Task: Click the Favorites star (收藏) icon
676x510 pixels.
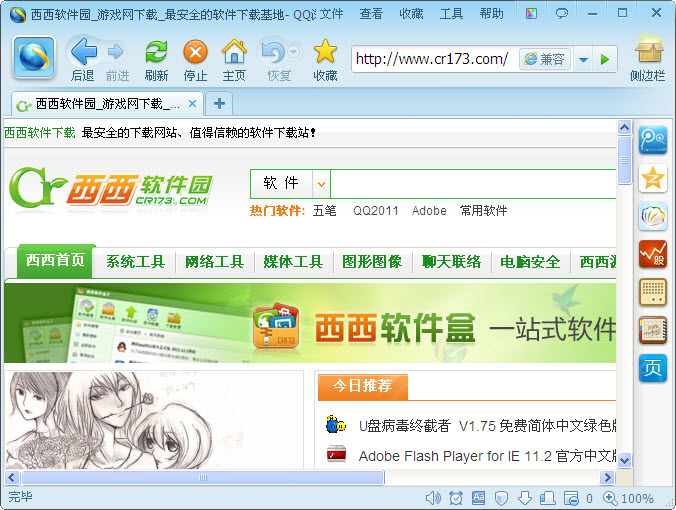Action: pos(325,51)
